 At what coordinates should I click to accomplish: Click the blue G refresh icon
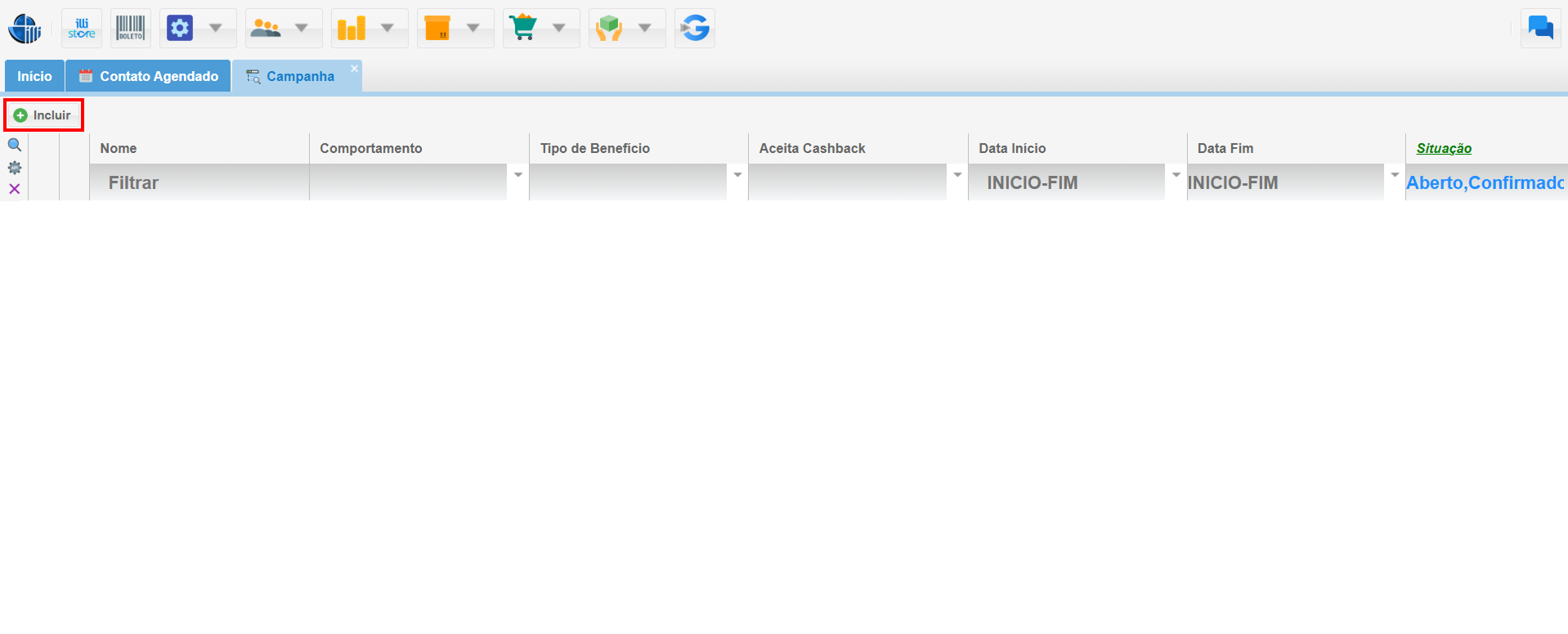[695, 29]
